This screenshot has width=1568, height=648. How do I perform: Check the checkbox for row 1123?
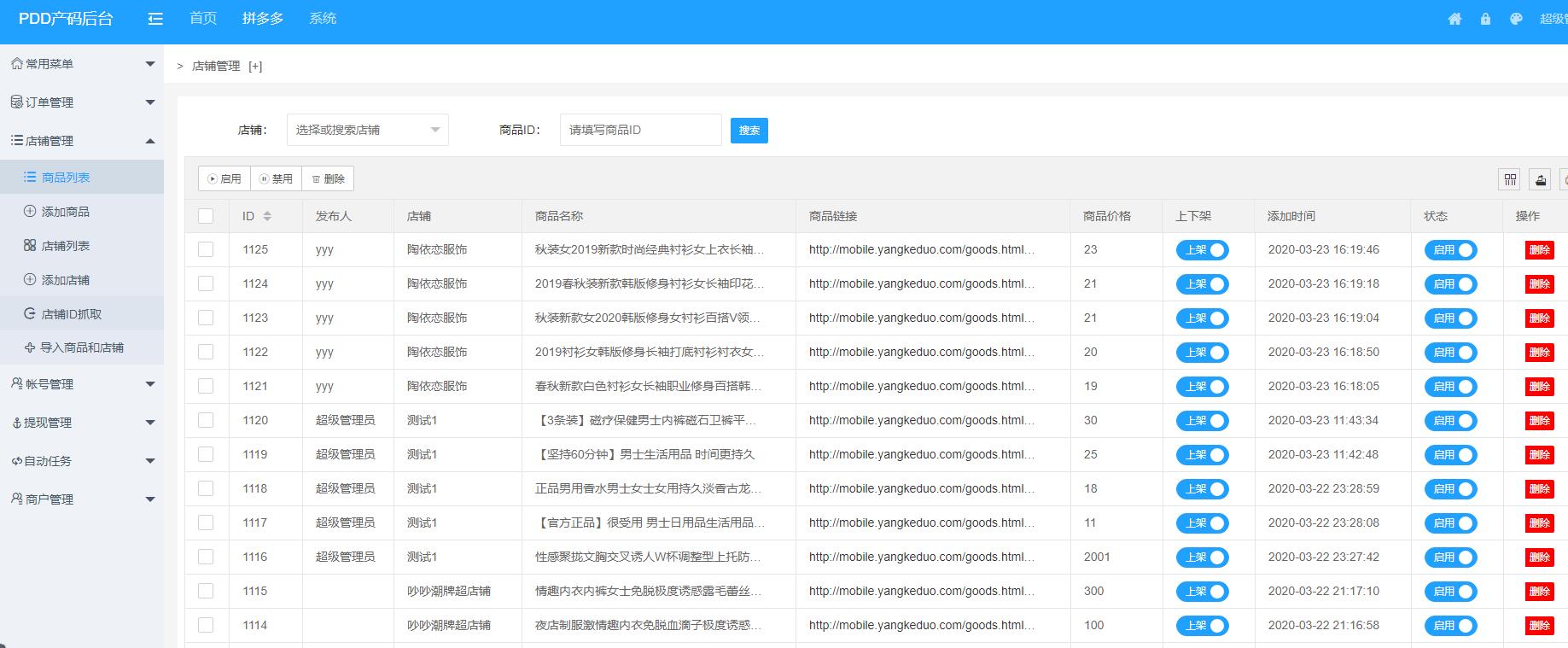pyautogui.click(x=206, y=318)
